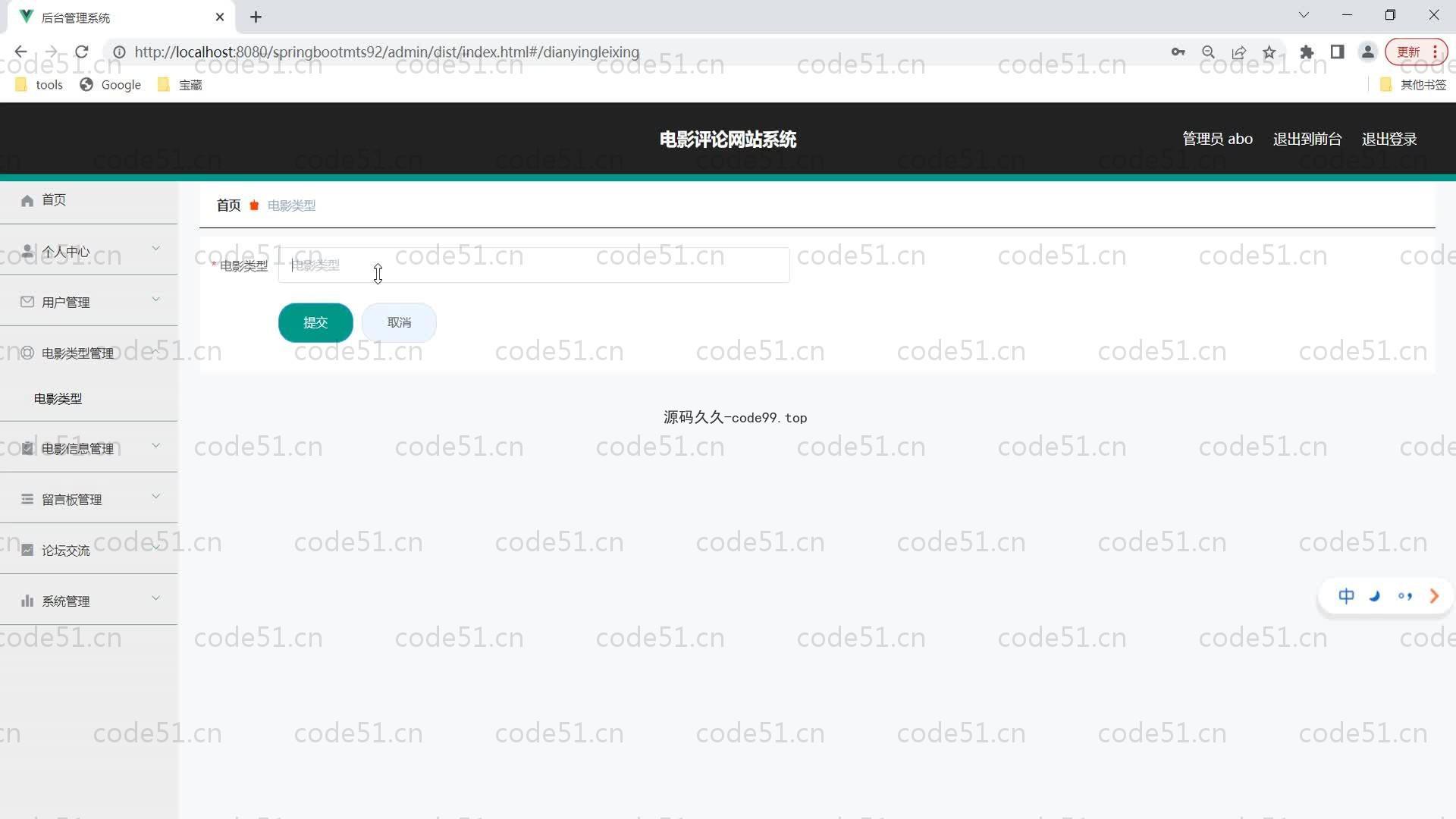Image resolution: width=1456 pixels, height=819 pixels.
Task: Click the password key icon in the address bar
Action: click(x=1178, y=52)
